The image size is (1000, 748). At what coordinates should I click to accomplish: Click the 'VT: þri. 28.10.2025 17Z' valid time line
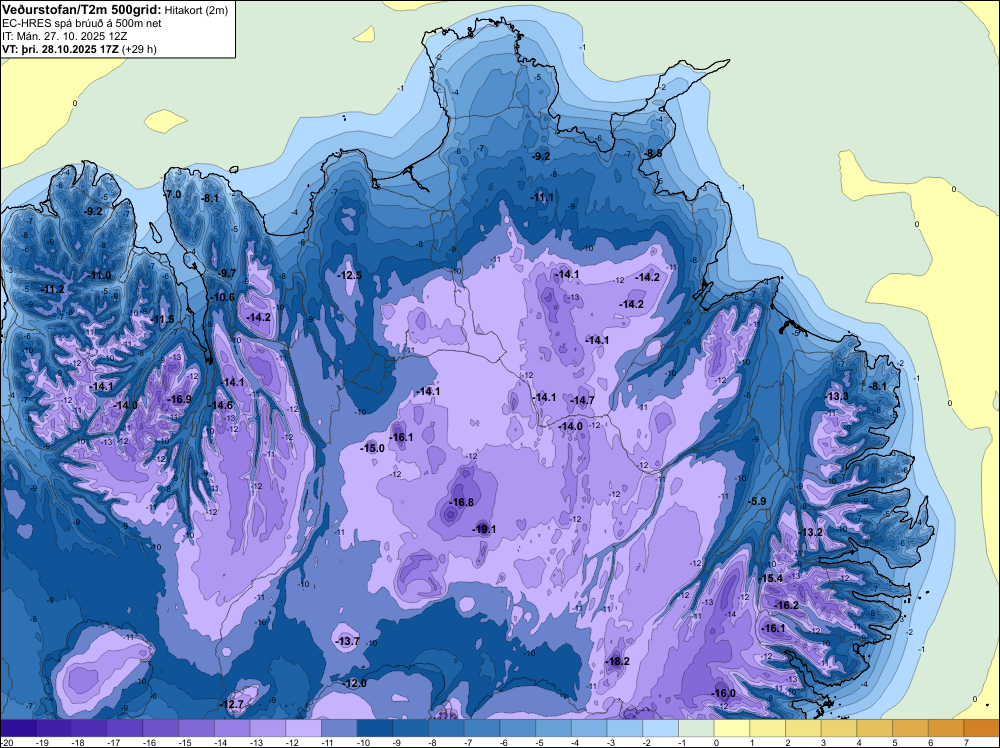click(x=60, y=48)
